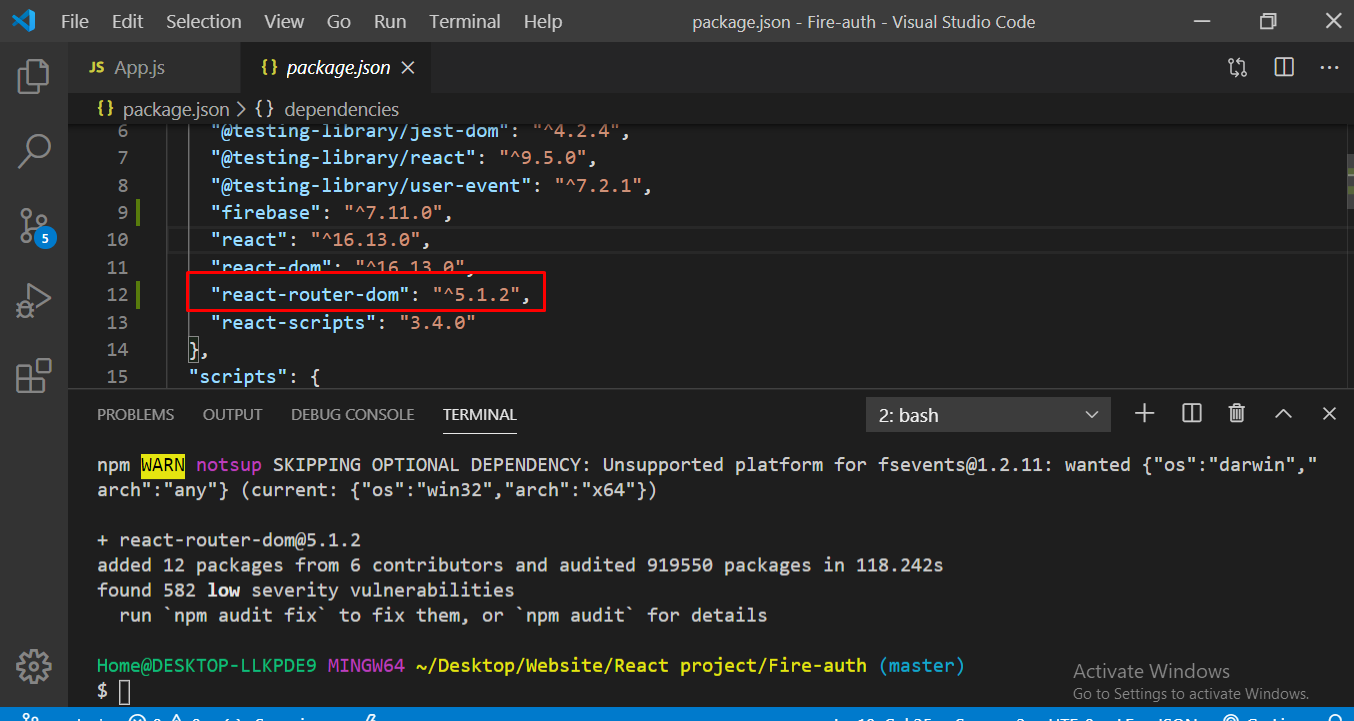This screenshot has height=721, width=1354.
Task: Click the "^7.2.1" version value
Action: 597,185
